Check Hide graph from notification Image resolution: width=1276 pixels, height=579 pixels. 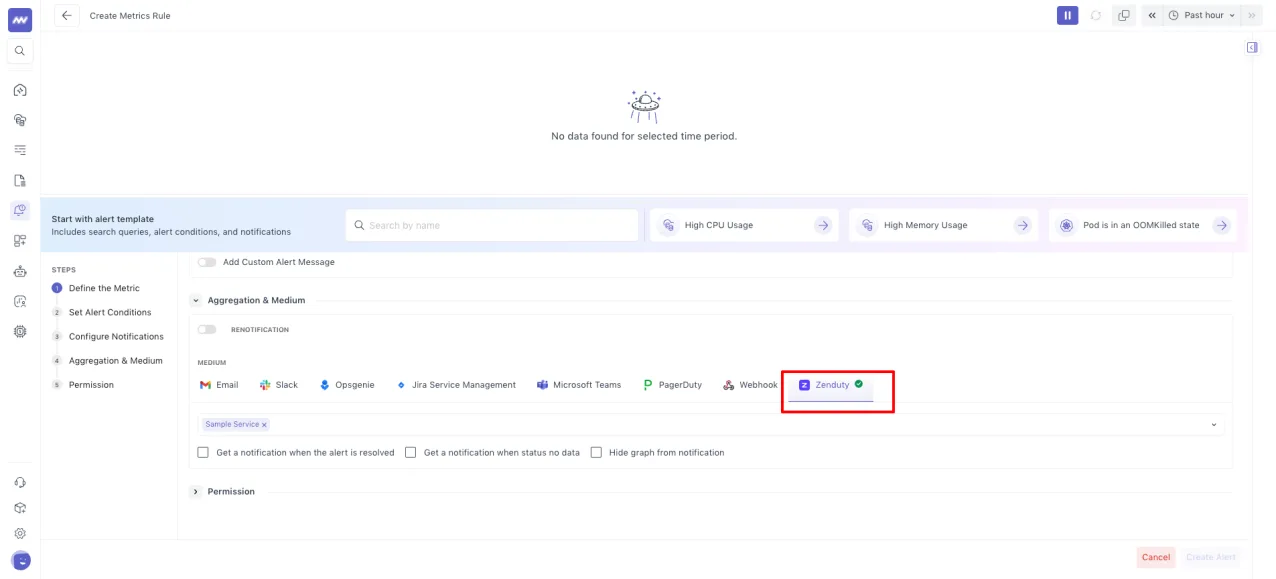(x=596, y=452)
